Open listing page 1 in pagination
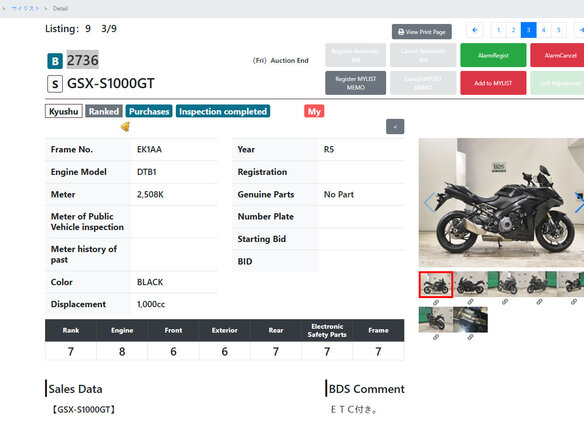The image size is (584, 438). tap(498, 30)
